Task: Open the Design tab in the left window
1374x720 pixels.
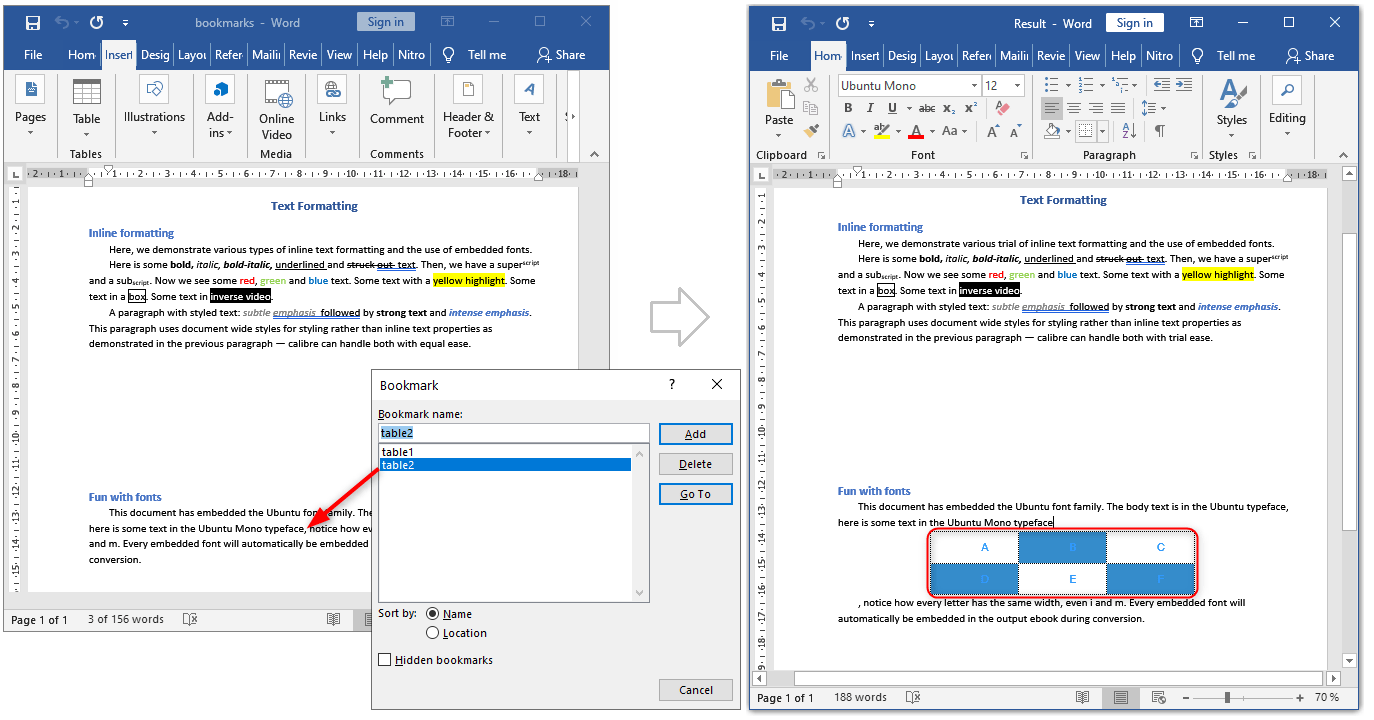Action: click(x=155, y=55)
